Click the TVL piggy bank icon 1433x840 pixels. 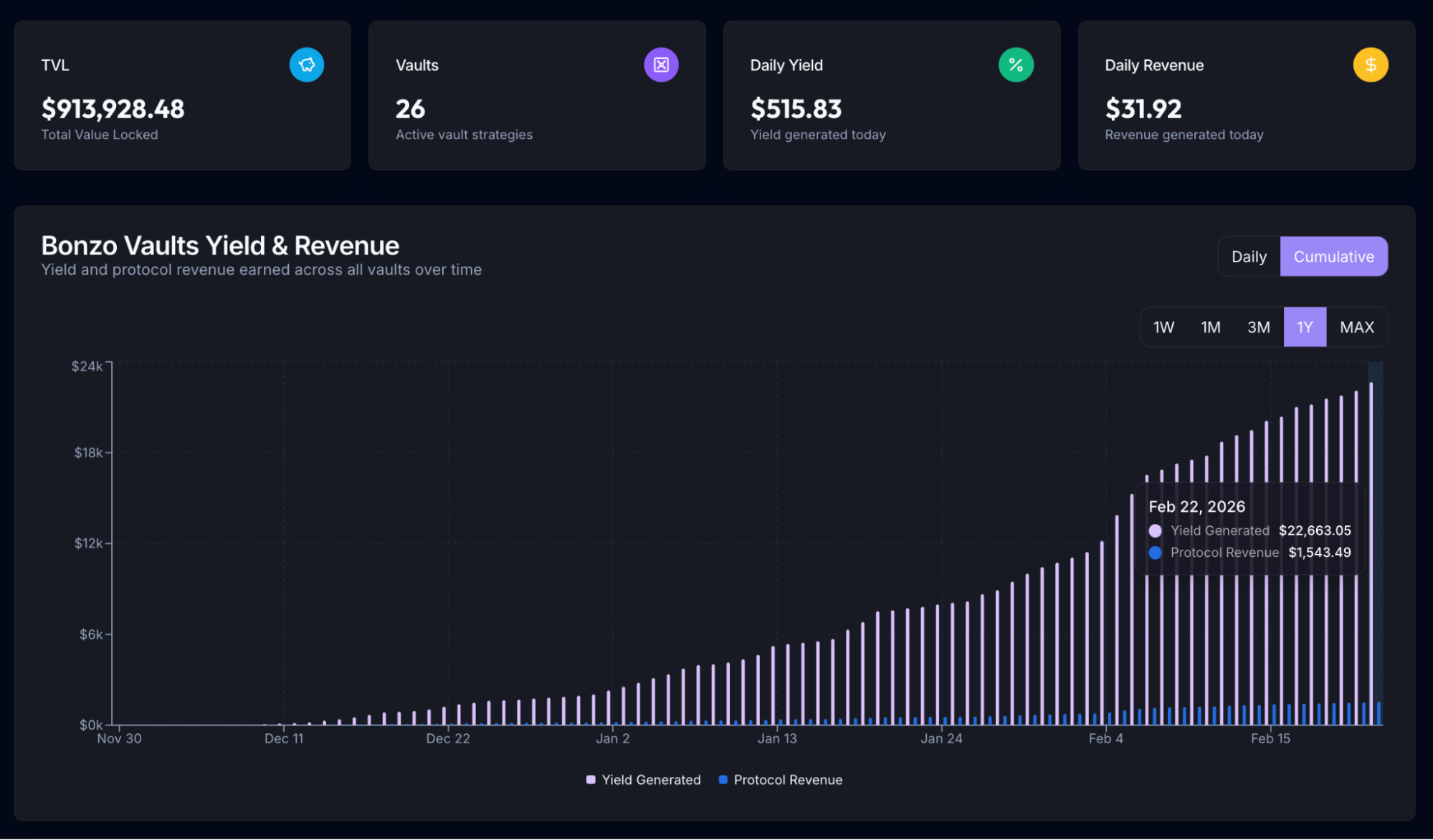coord(307,65)
